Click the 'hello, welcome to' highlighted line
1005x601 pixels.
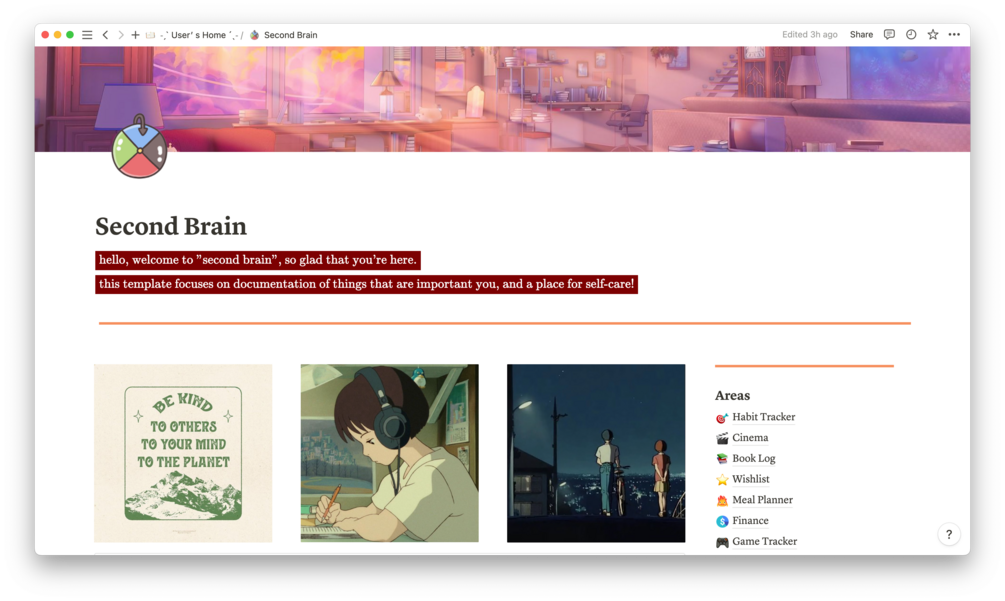[258, 260]
